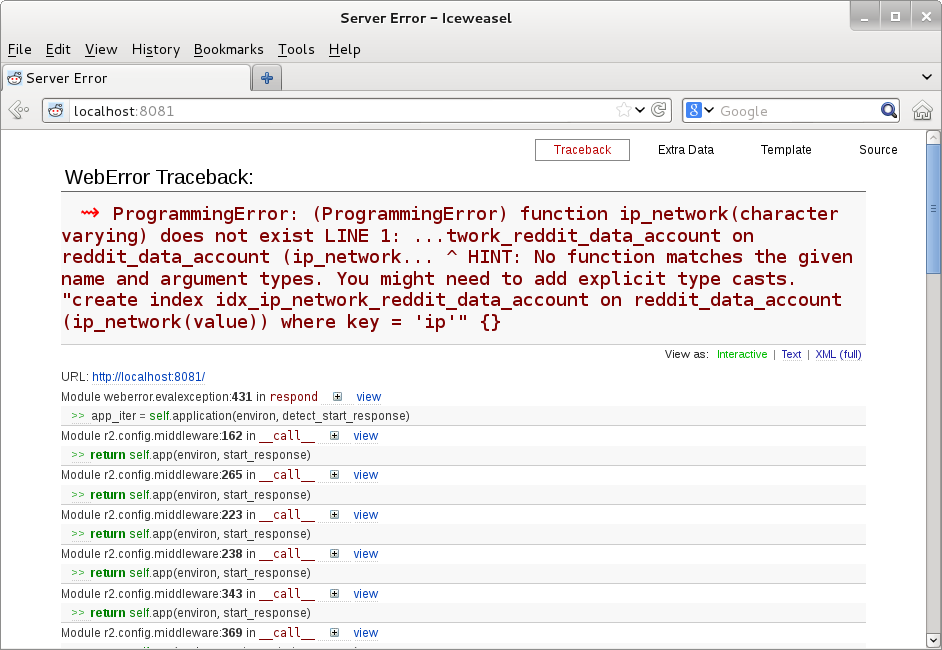Switch to the Extra Data tab

[x=685, y=150]
